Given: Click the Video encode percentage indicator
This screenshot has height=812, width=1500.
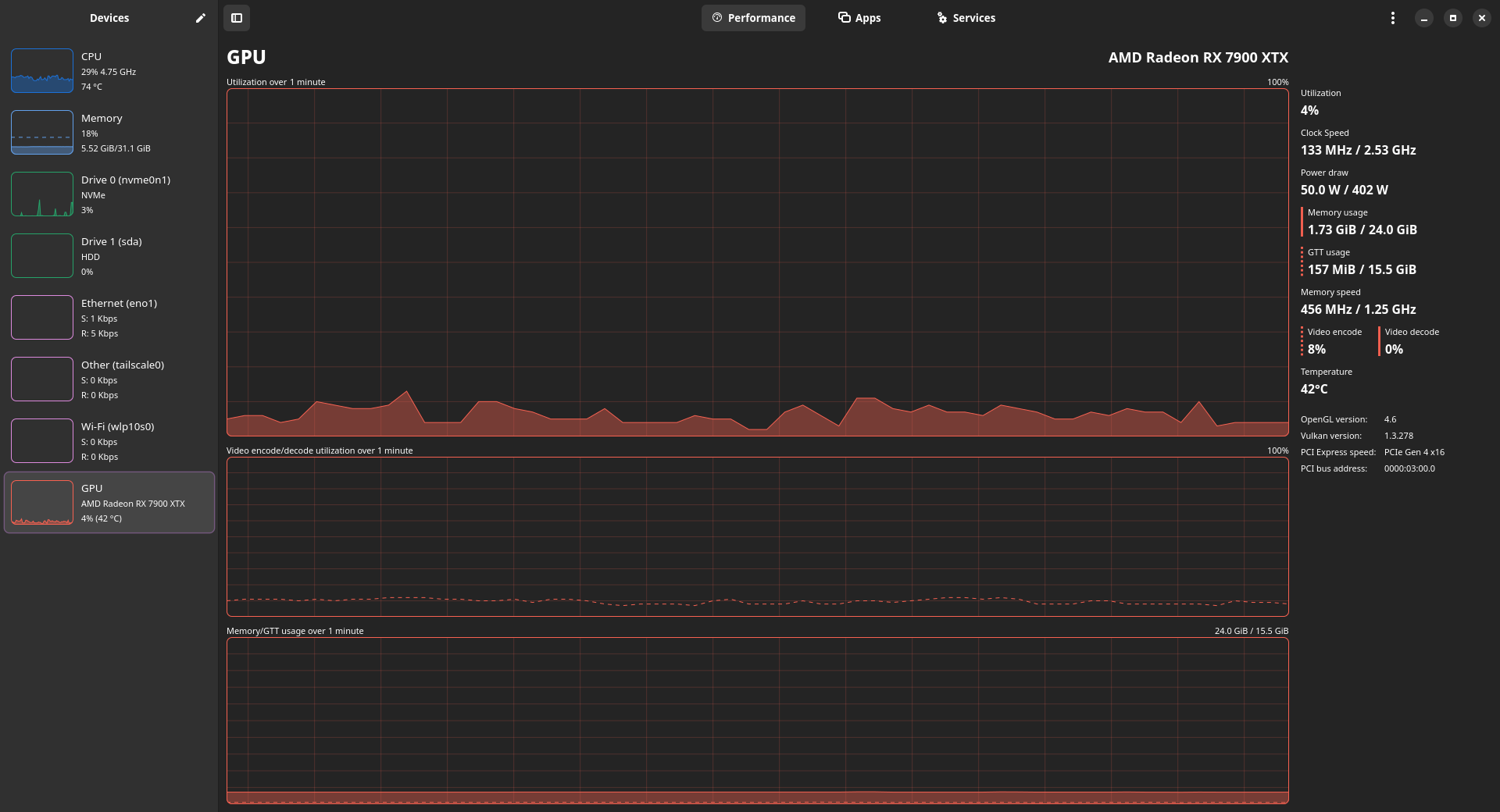Looking at the screenshot, I should [1317, 349].
